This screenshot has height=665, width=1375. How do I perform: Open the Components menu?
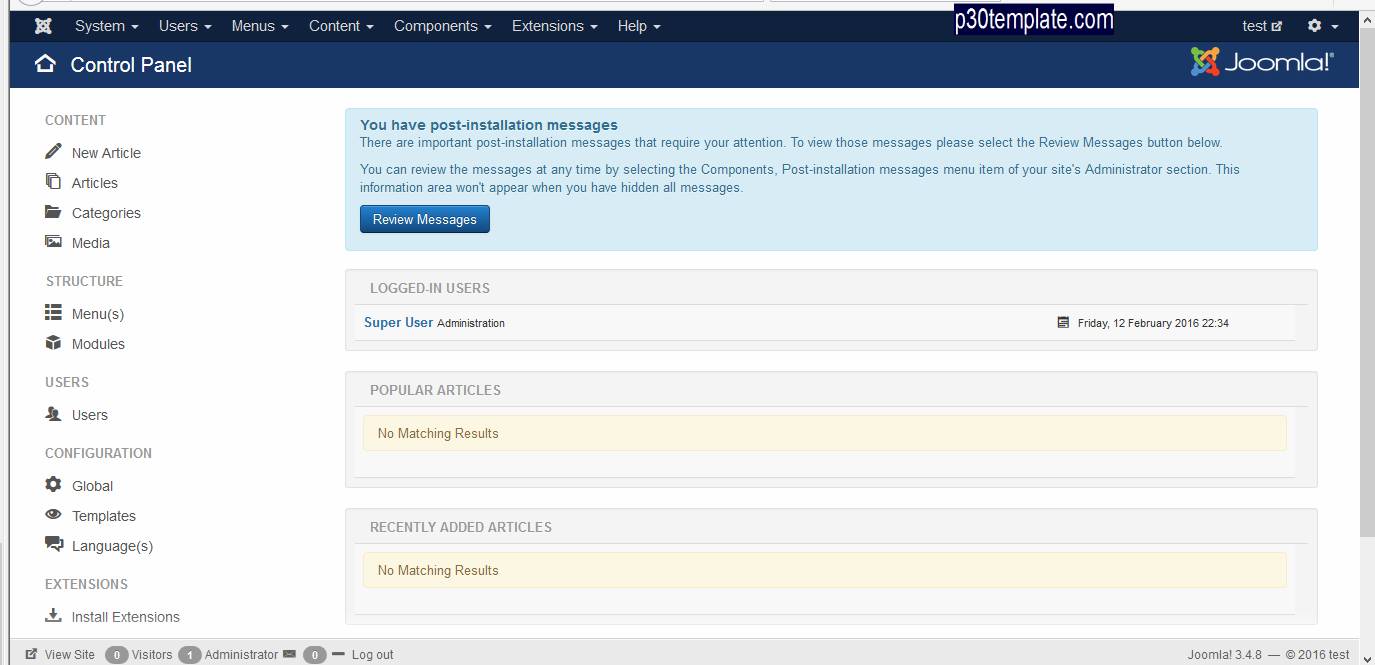pyautogui.click(x=442, y=26)
